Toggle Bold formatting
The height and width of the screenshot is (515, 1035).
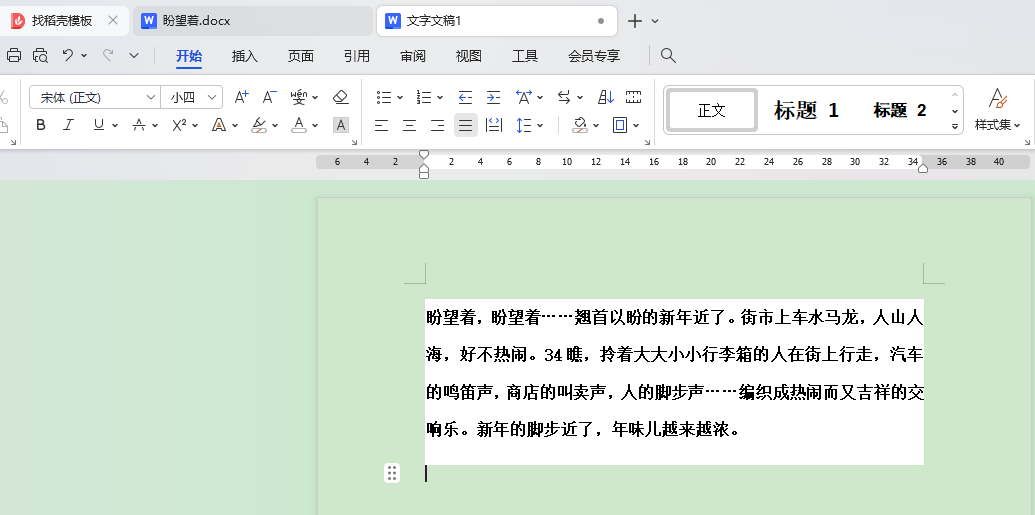[41, 125]
